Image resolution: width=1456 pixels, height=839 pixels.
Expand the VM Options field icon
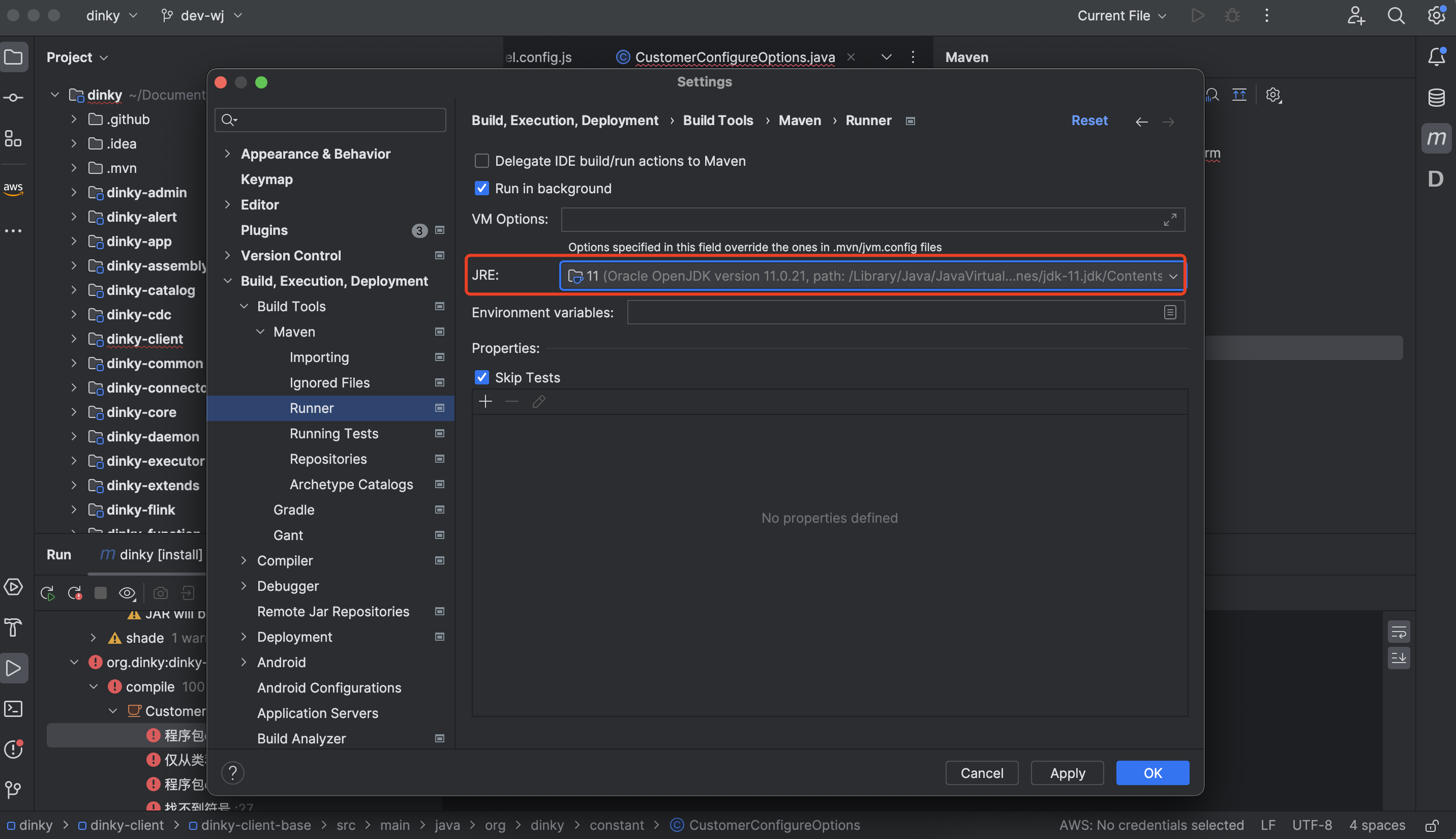tap(1169, 220)
